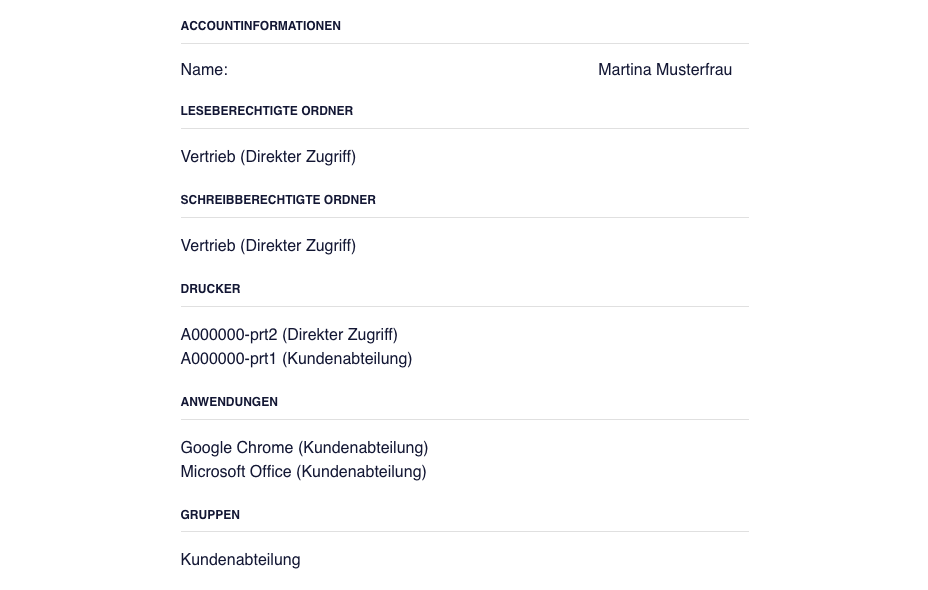
Task: Select printer A000000-prt2 (Direkter Zugriff)
Action: tap(289, 335)
